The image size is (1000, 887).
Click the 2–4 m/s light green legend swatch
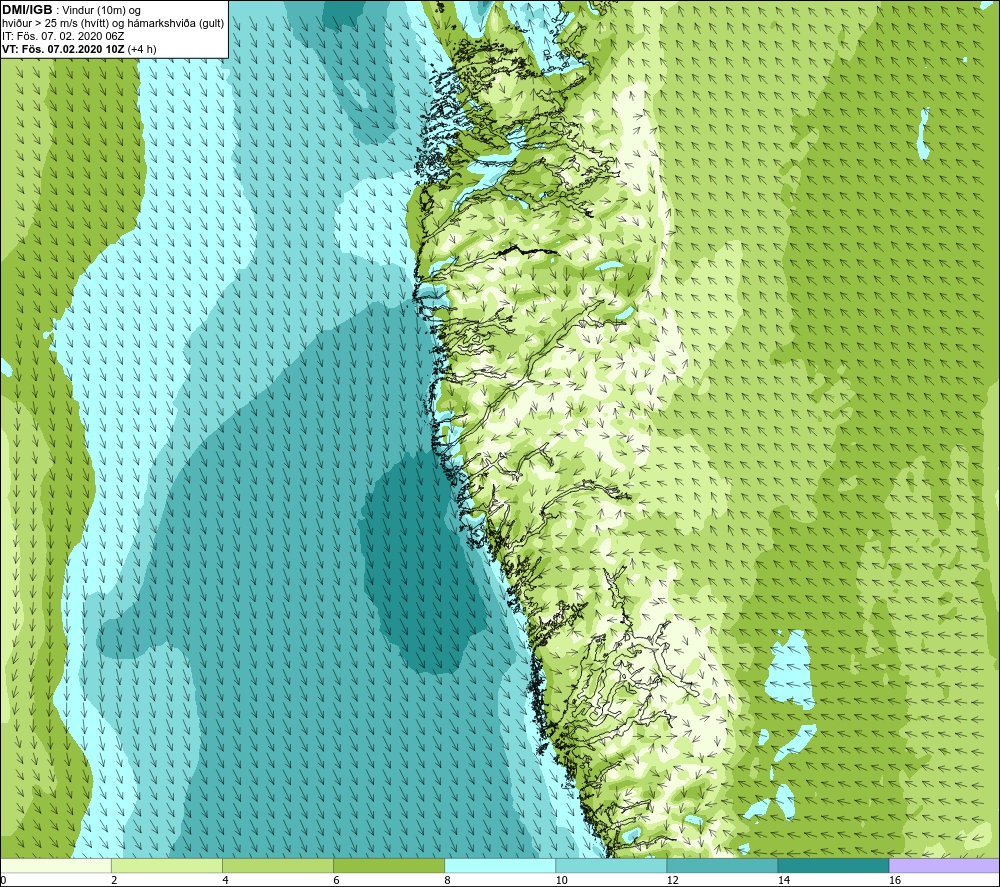coord(167,865)
